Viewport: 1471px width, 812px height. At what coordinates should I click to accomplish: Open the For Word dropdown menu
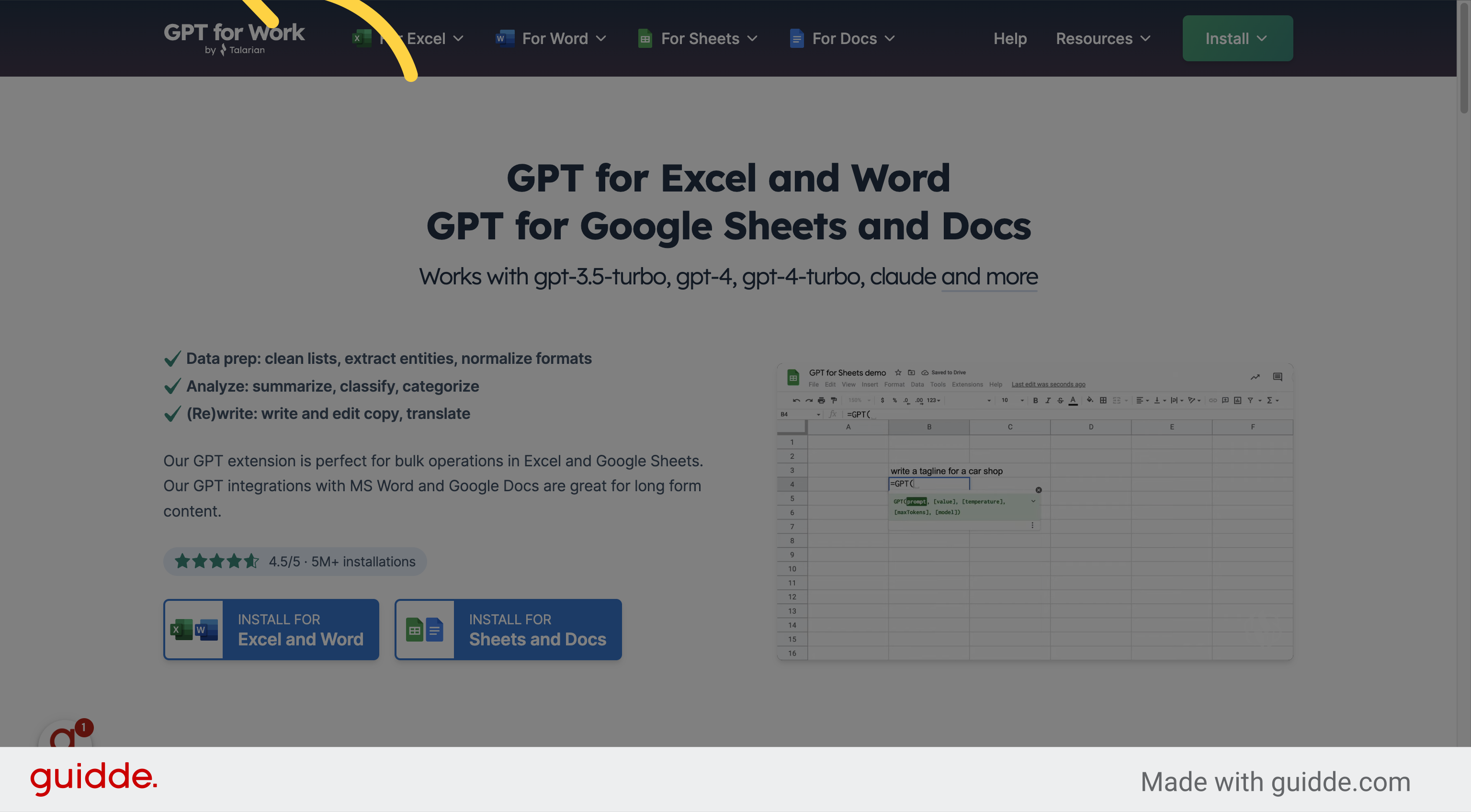551,38
